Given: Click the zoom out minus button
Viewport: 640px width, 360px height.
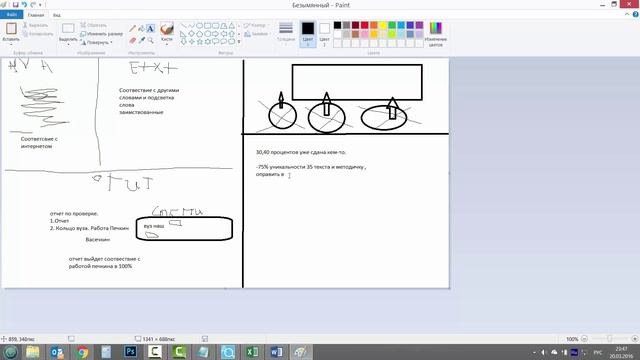Looking at the screenshot, I should coord(584,339).
